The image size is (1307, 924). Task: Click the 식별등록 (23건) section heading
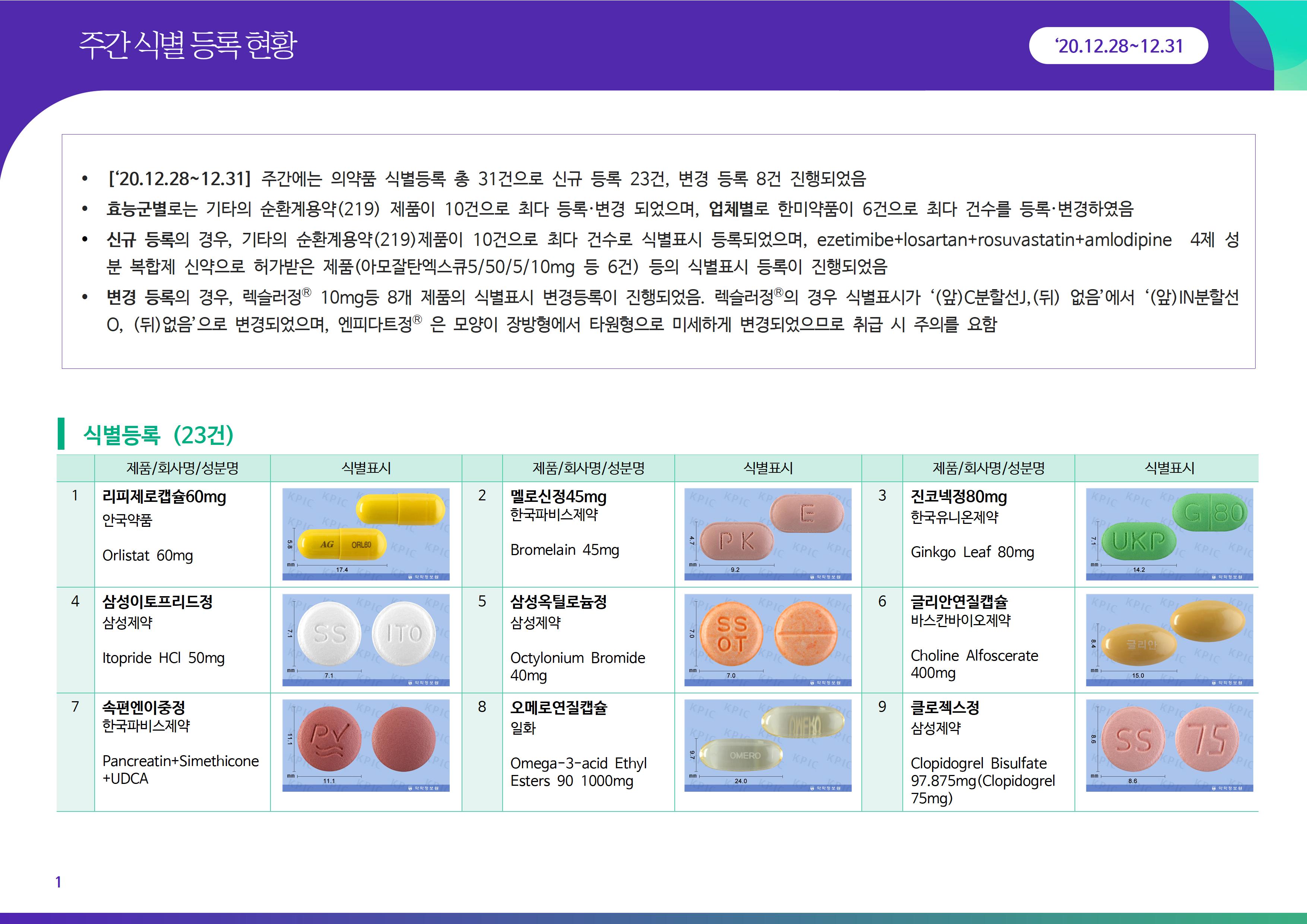[158, 435]
